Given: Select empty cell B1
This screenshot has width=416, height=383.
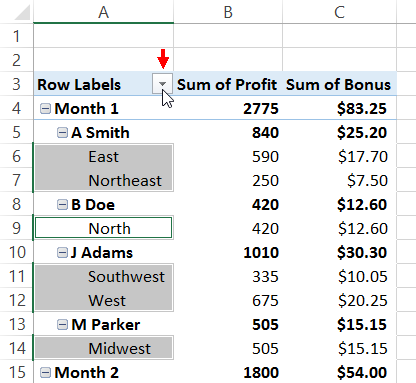Looking at the screenshot, I should (x=228, y=36).
